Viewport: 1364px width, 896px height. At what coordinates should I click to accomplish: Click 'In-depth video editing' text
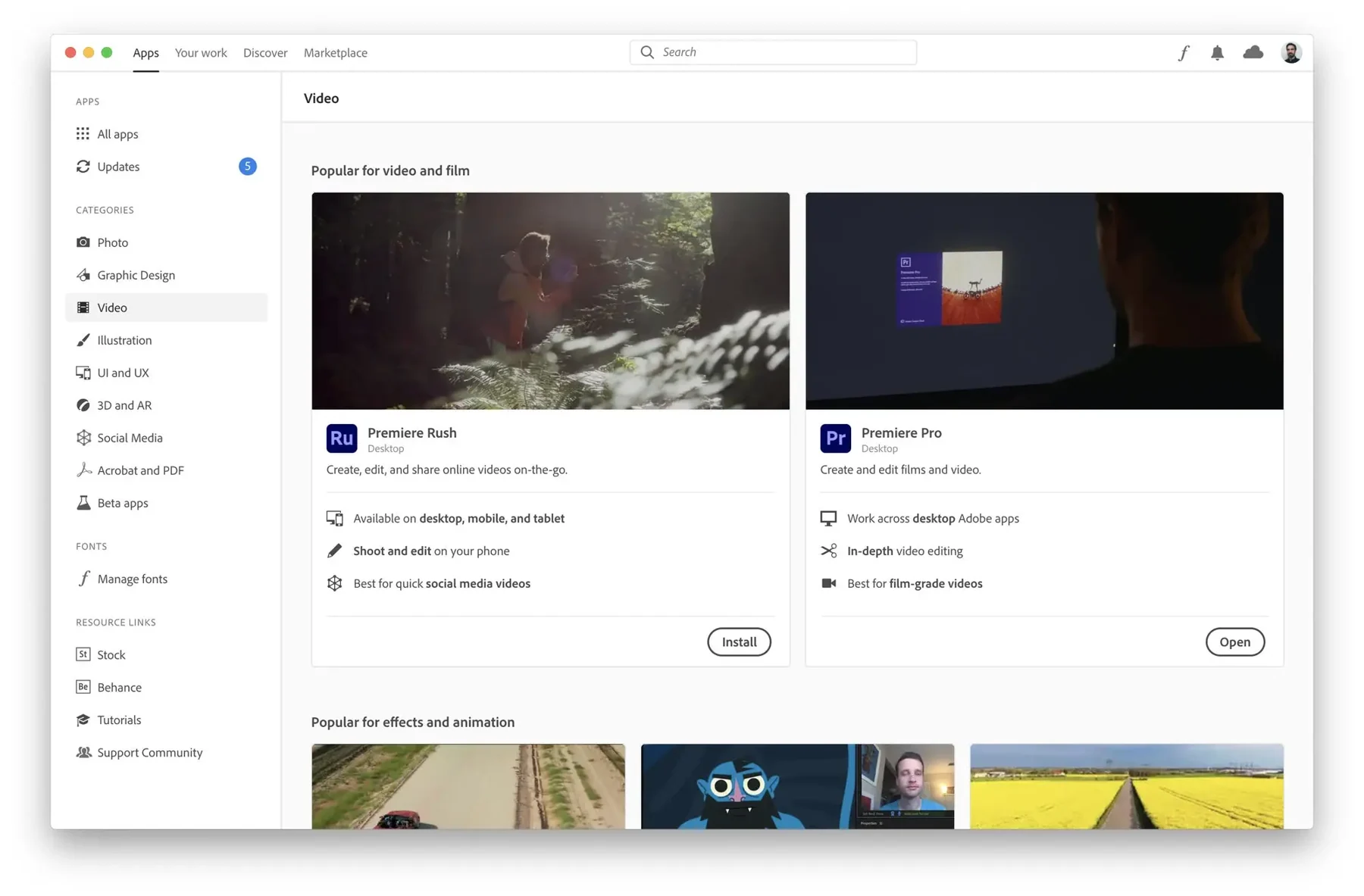905,551
